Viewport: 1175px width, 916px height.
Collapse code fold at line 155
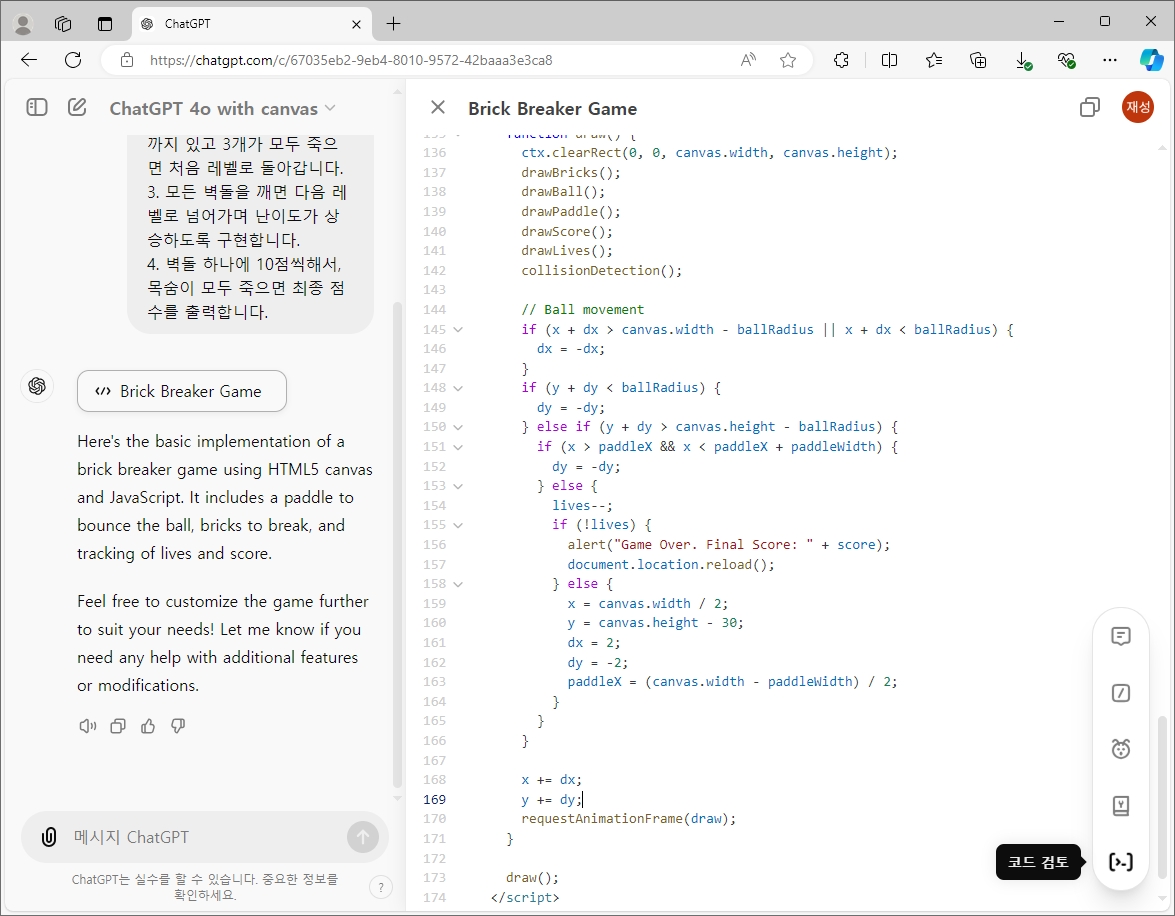coord(458,525)
